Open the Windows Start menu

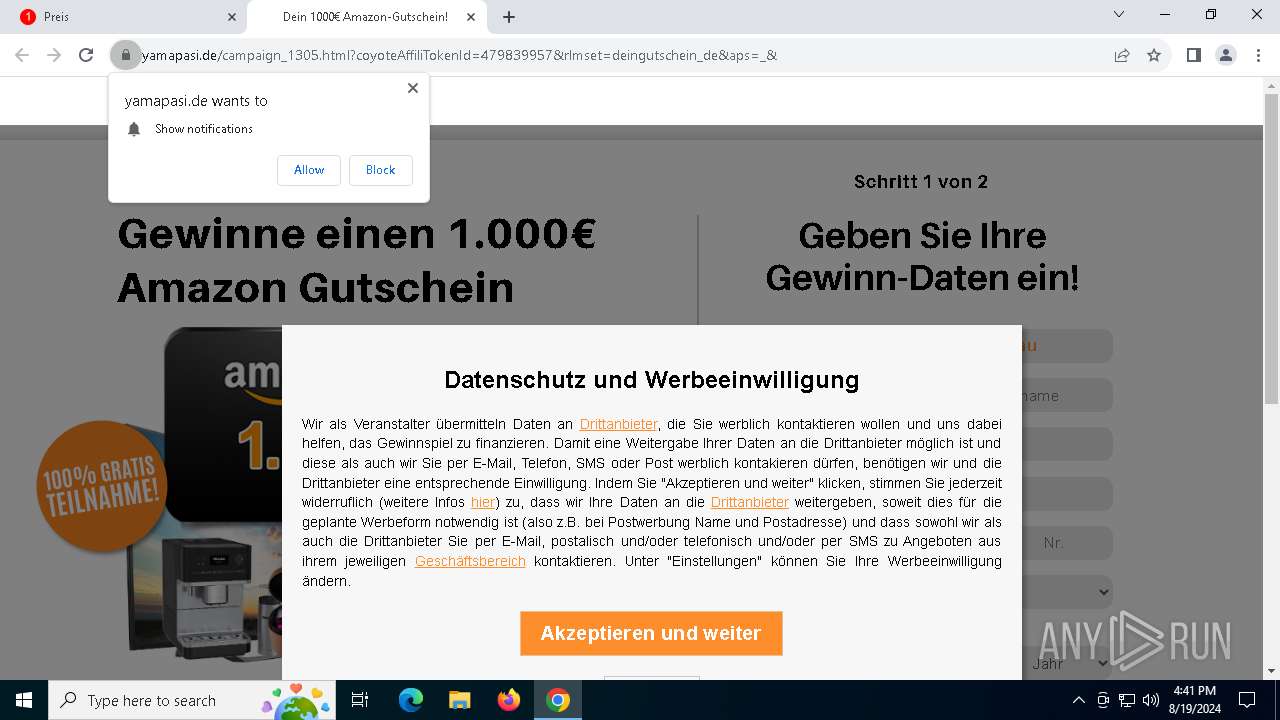(24, 700)
